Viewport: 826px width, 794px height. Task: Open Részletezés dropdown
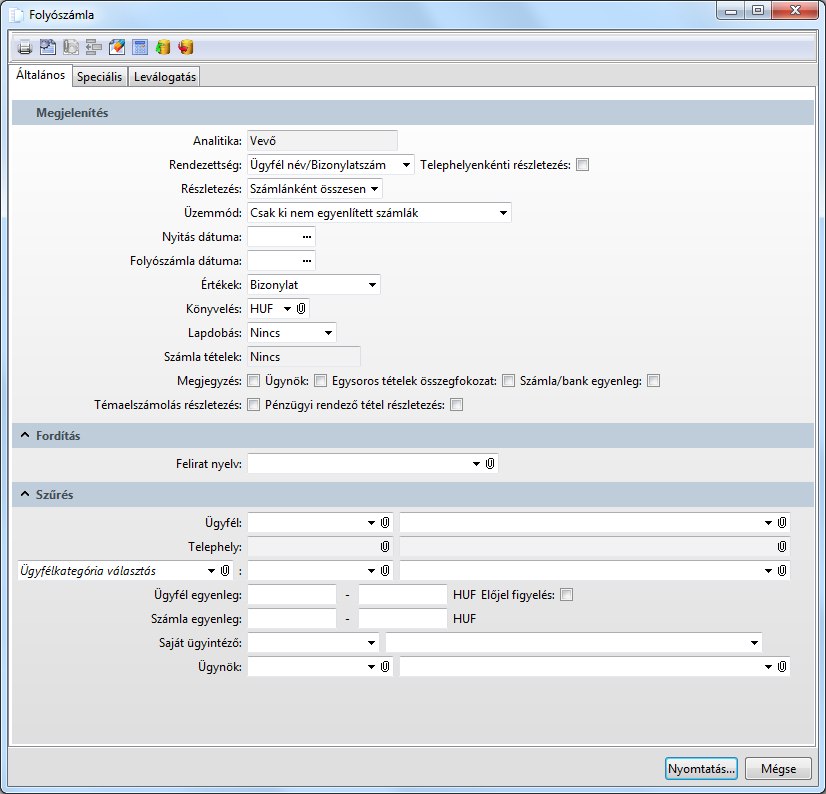pos(375,189)
